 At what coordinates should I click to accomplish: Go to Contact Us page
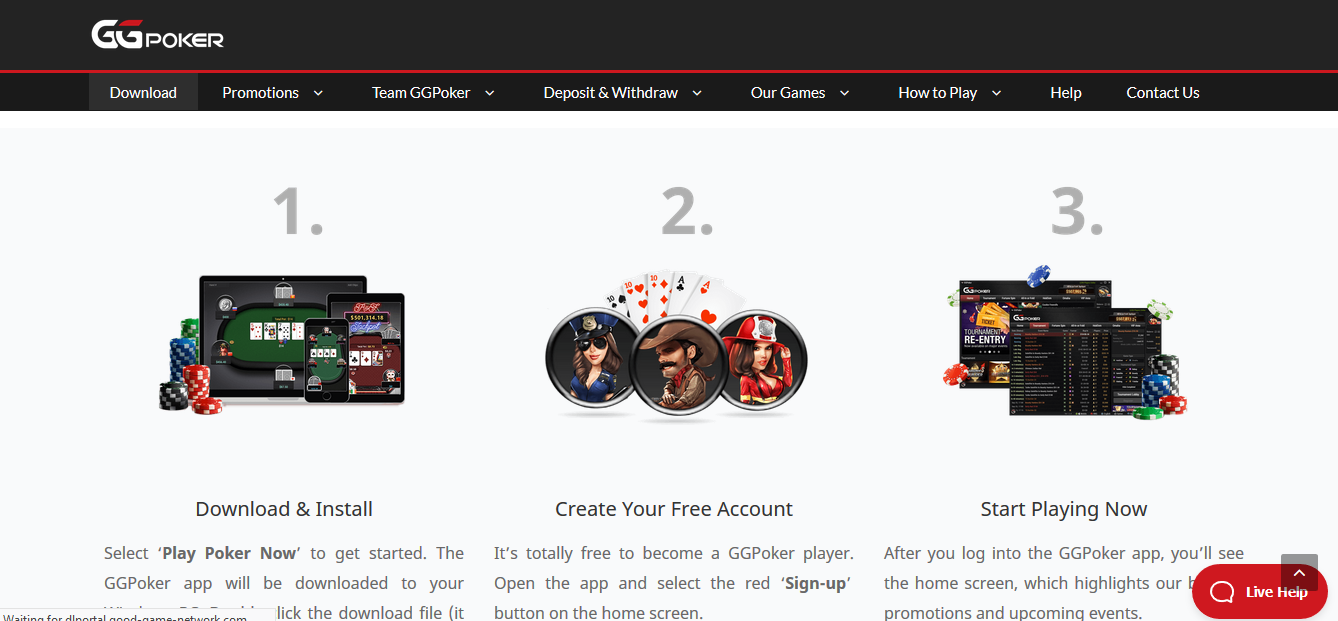[x=1163, y=92]
